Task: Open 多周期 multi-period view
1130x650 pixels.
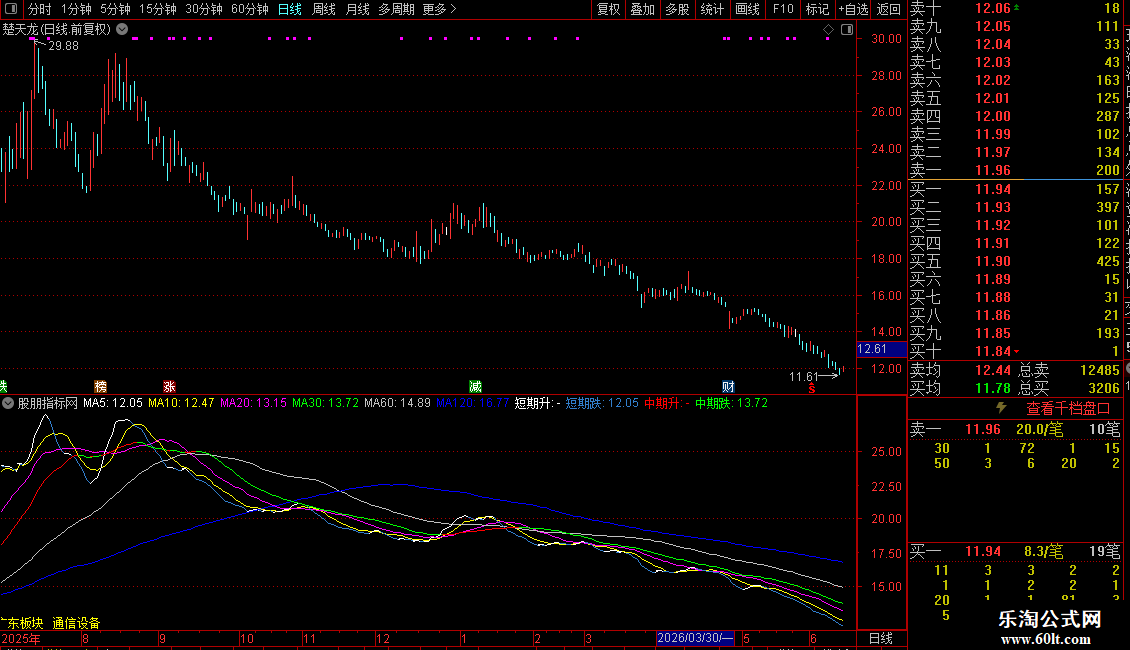Action: 396,9
